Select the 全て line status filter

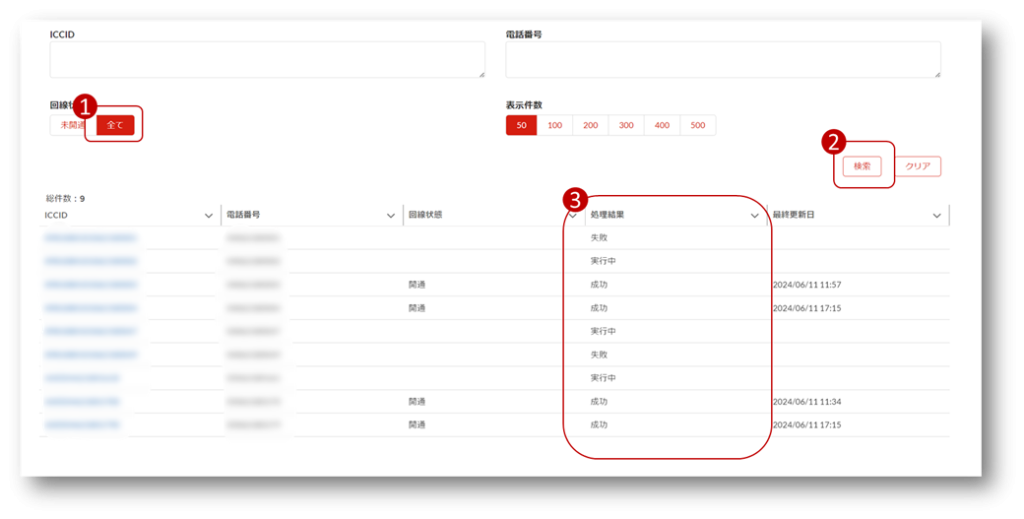point(115,125)
